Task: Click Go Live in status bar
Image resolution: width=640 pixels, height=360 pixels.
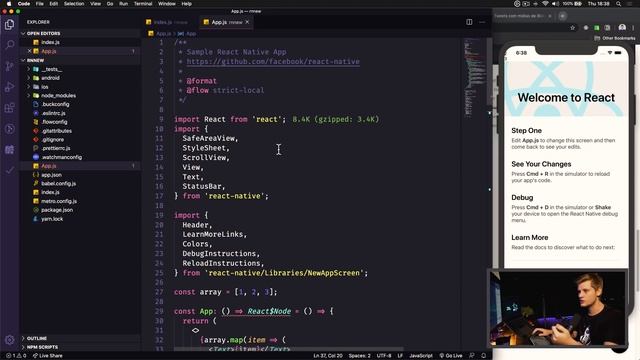Action: pos(451,356)
